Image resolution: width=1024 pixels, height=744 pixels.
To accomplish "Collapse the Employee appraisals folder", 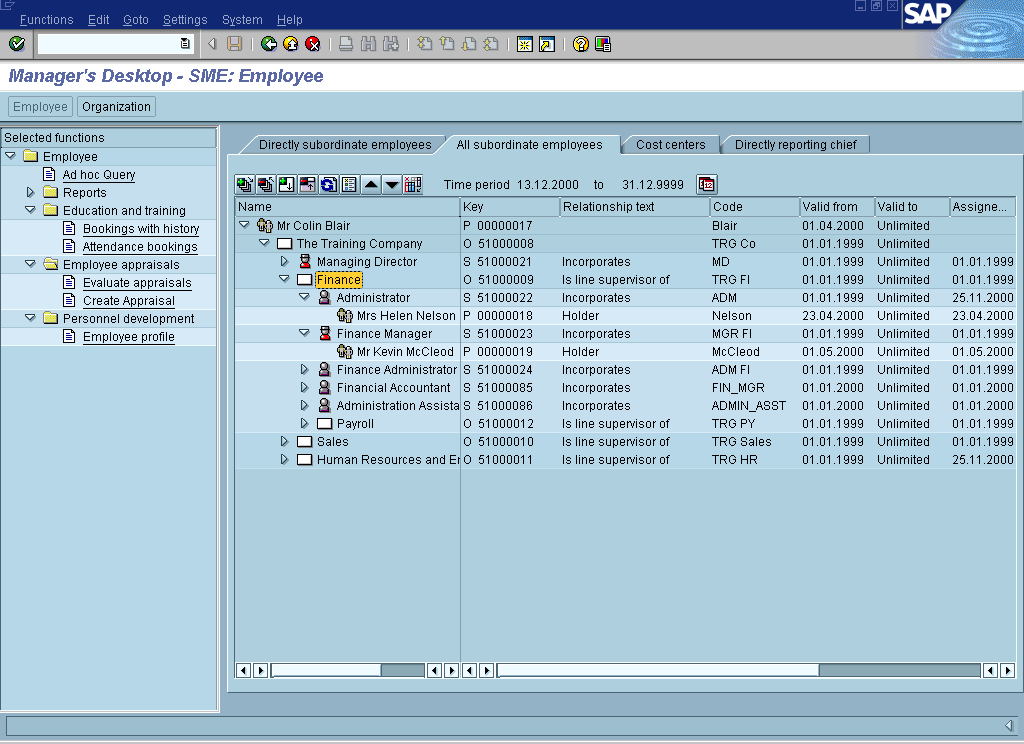I will (30, 264).
